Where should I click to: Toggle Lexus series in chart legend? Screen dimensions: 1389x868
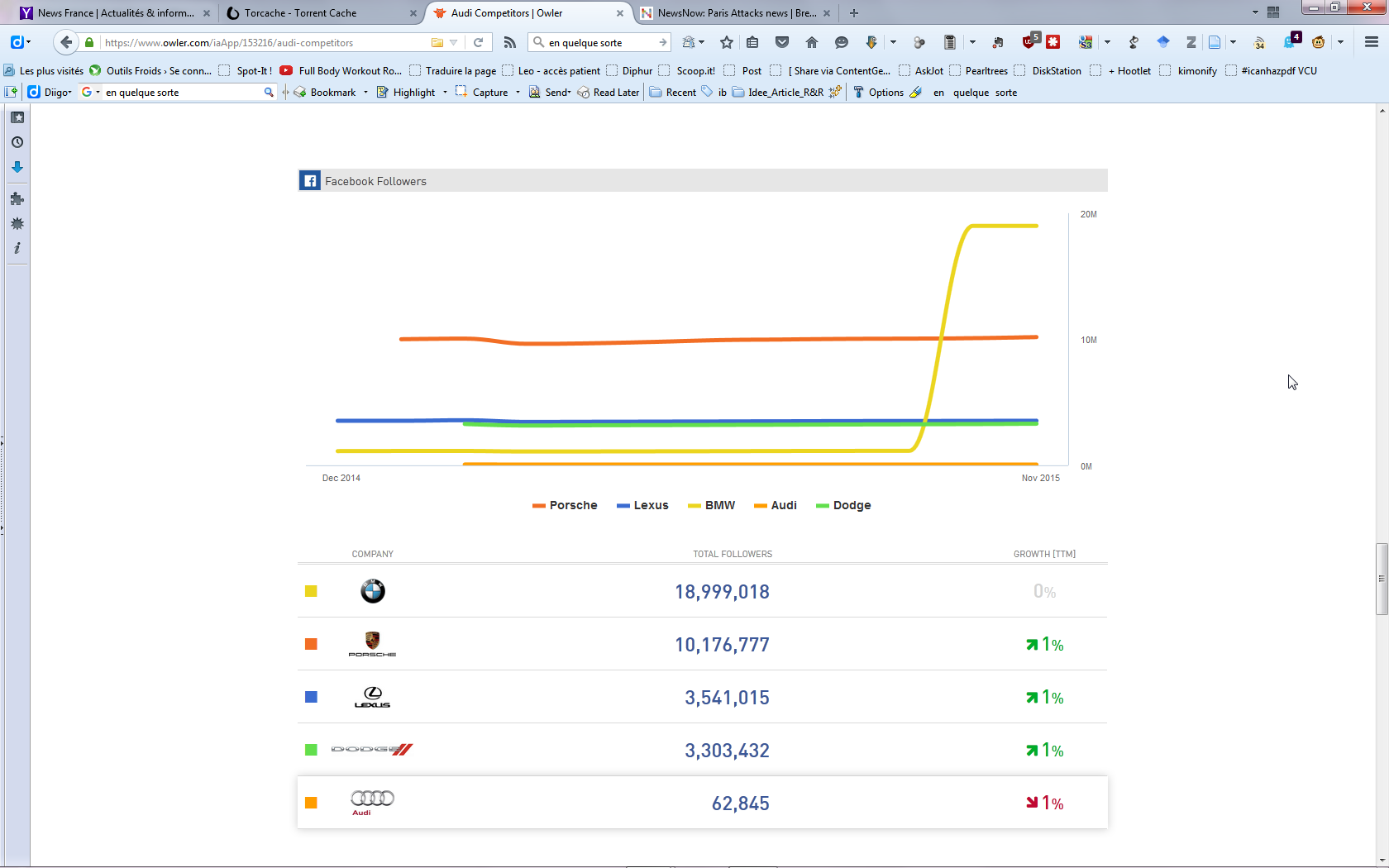tap(642, 505)
